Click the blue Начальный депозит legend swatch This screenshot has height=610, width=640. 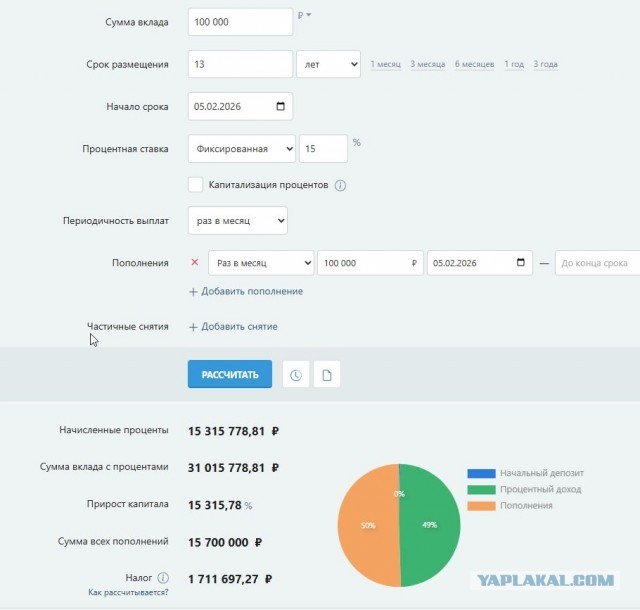[481, 473]
